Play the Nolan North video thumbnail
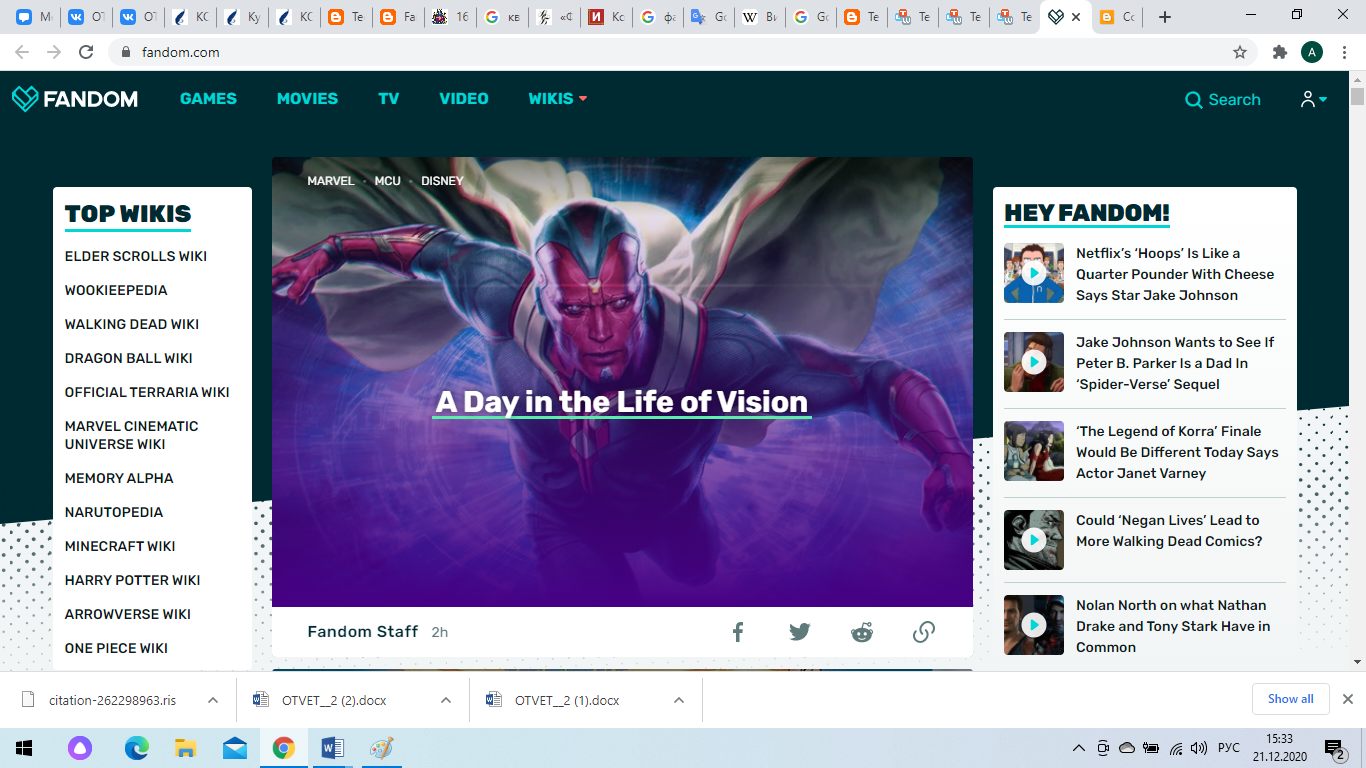Screen dimensions: 1366x768 [1034, 625]
